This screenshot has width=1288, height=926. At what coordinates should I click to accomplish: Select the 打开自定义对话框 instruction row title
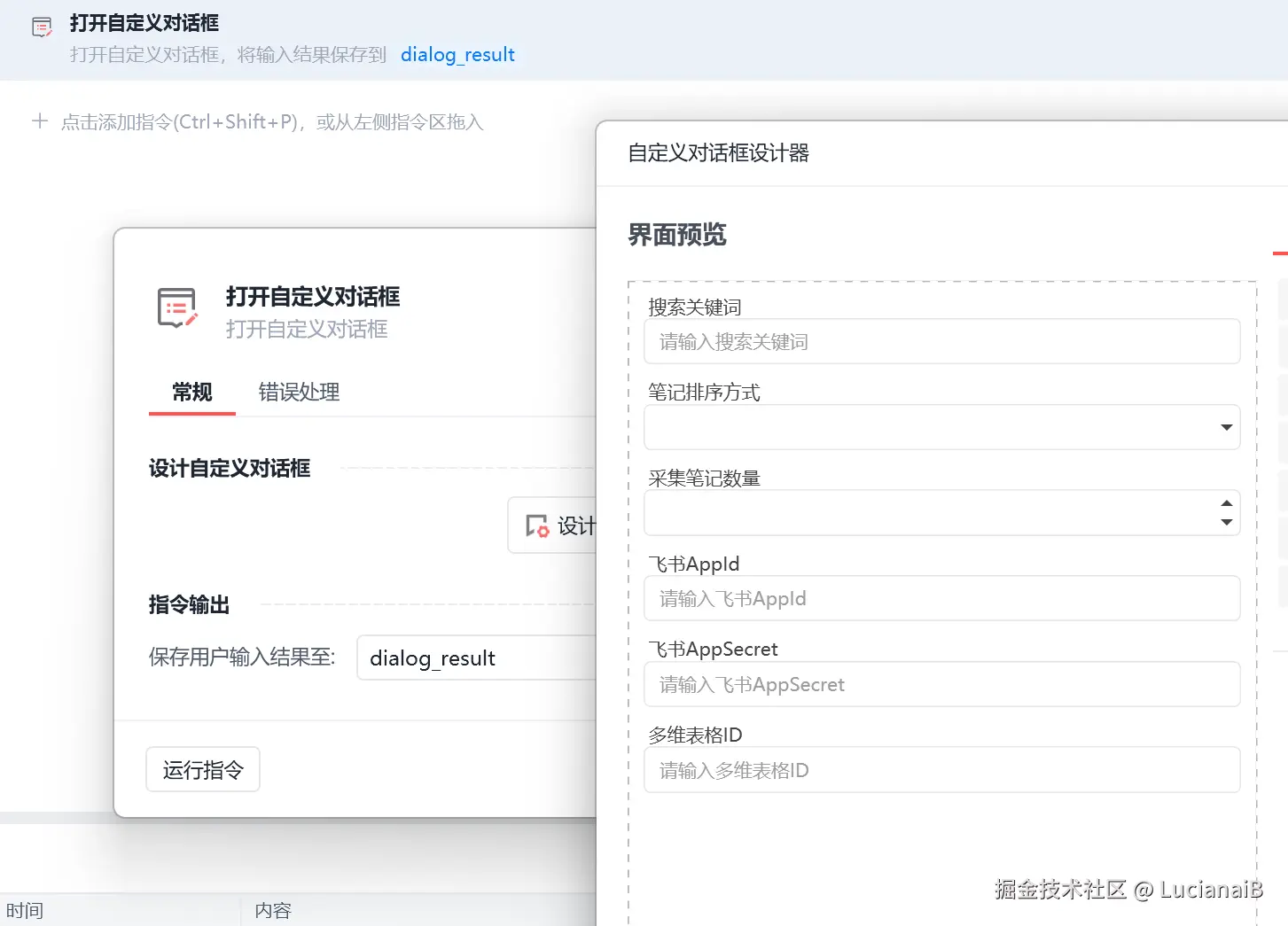tap(144, 23)
